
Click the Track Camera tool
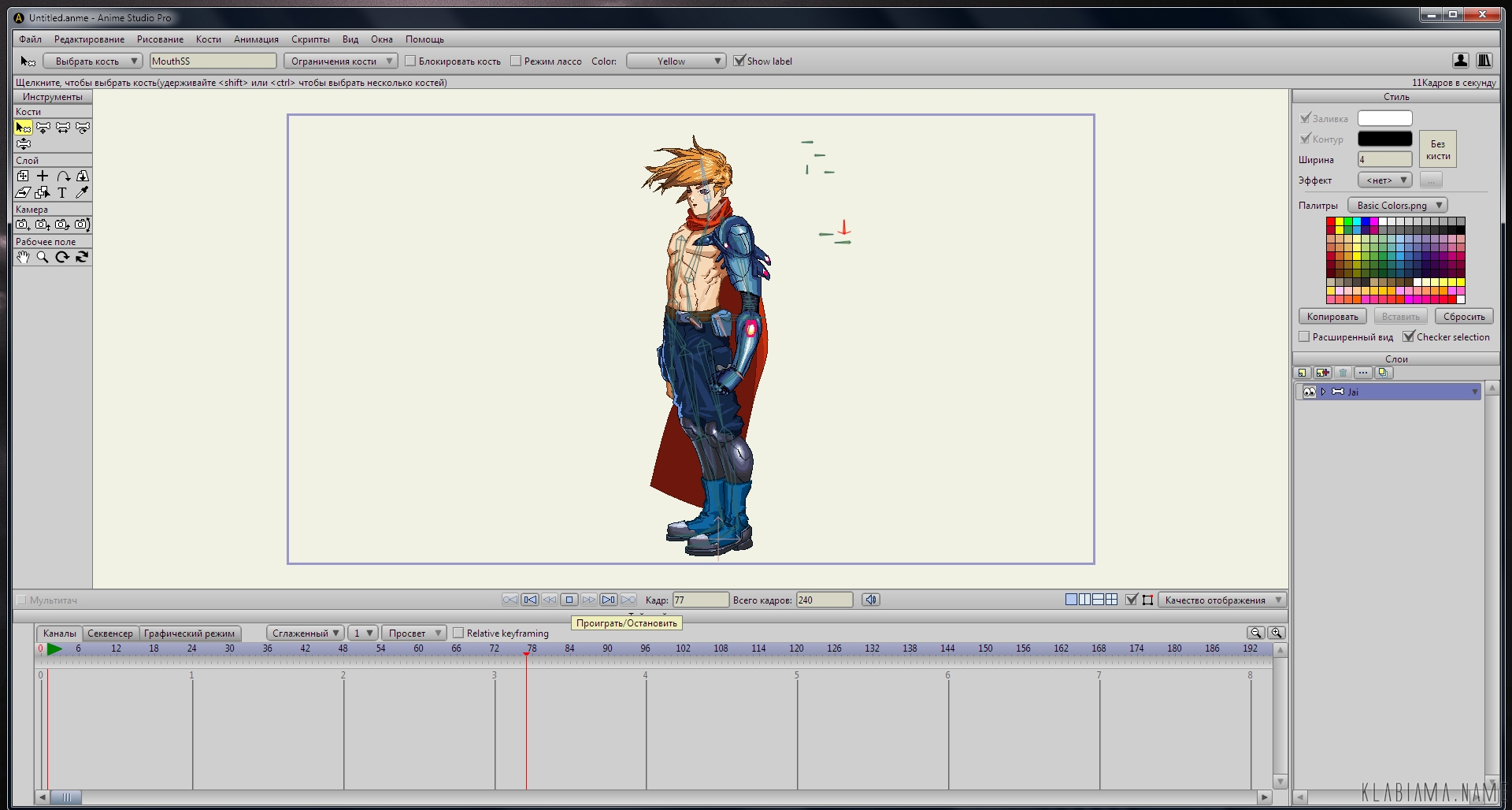pyautogui.click(x=23, y=225)
